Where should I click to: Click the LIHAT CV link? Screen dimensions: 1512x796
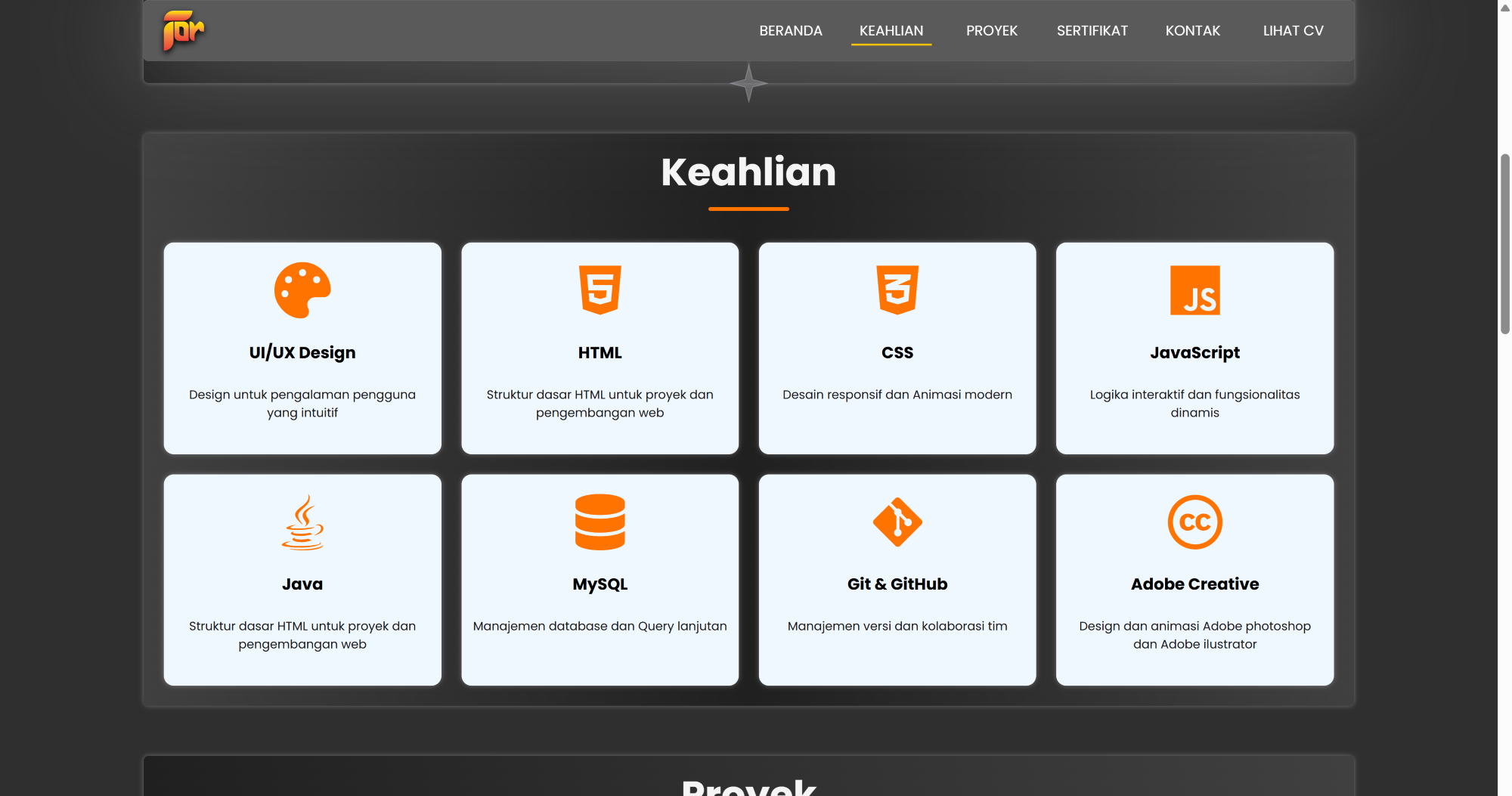coord(1293,31)
